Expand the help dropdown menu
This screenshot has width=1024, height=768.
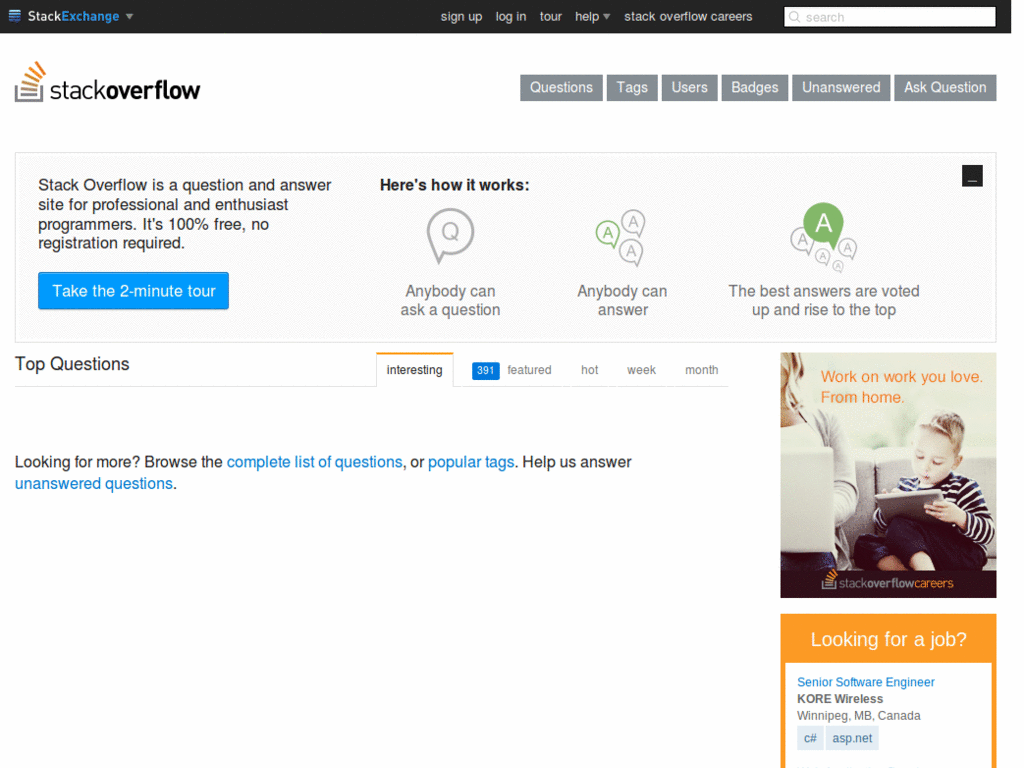coord(592,16)
